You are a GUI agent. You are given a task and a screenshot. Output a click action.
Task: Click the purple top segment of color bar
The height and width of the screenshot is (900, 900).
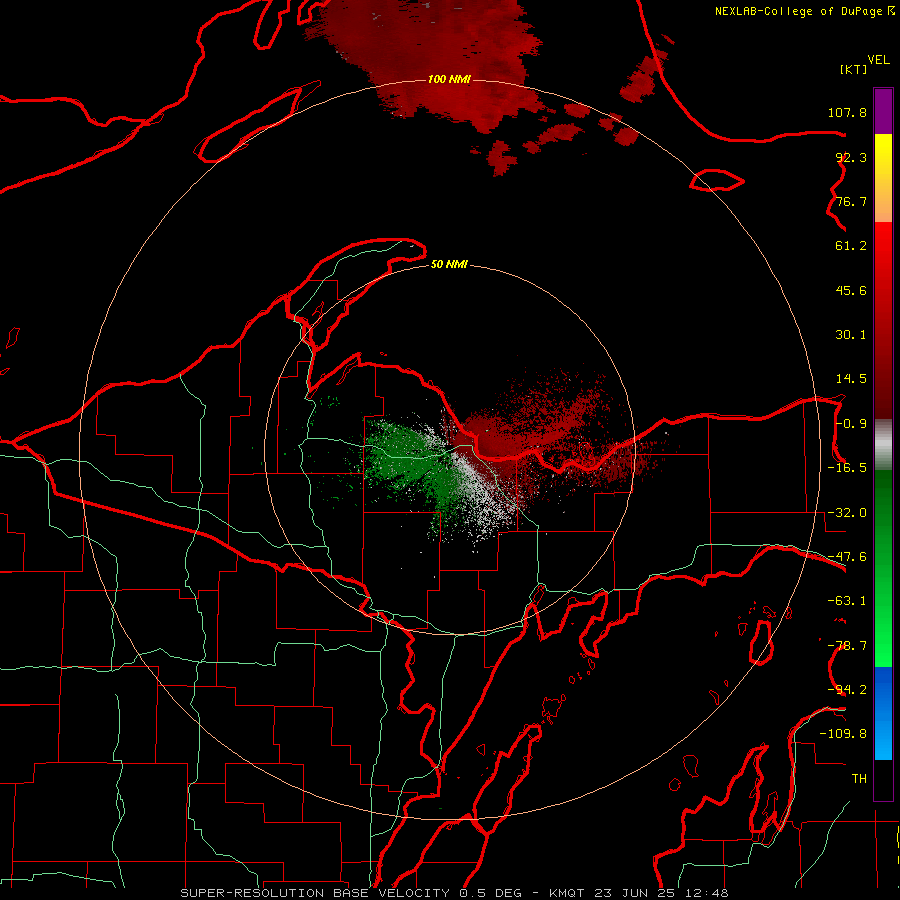point(883,111)
